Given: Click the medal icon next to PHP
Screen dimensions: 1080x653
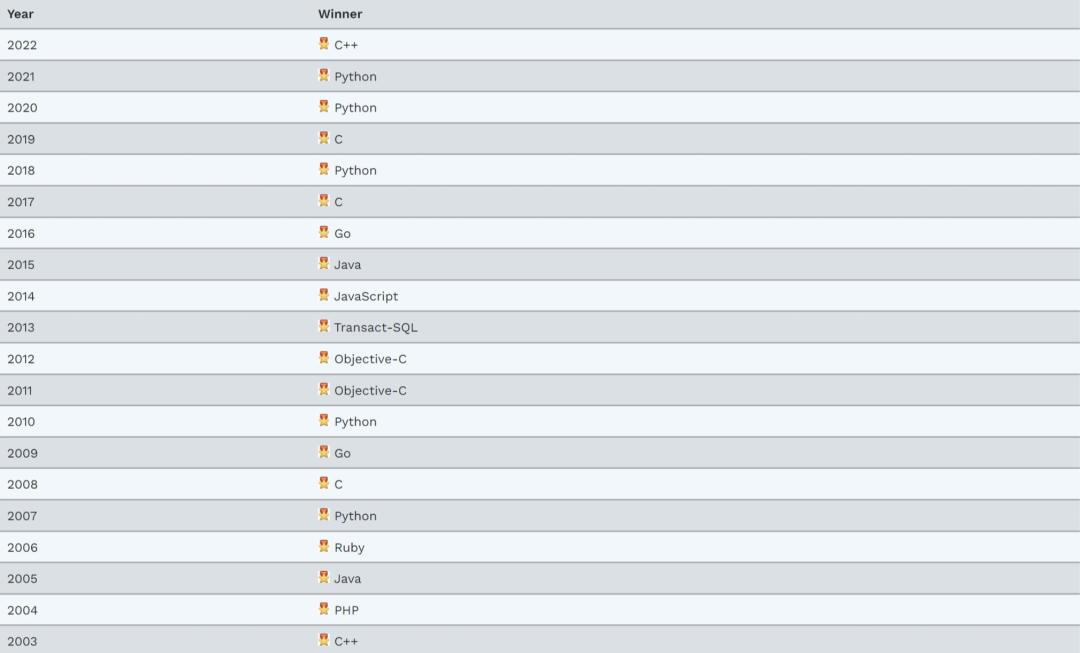Looking at the screenshot, I should 324,609.
